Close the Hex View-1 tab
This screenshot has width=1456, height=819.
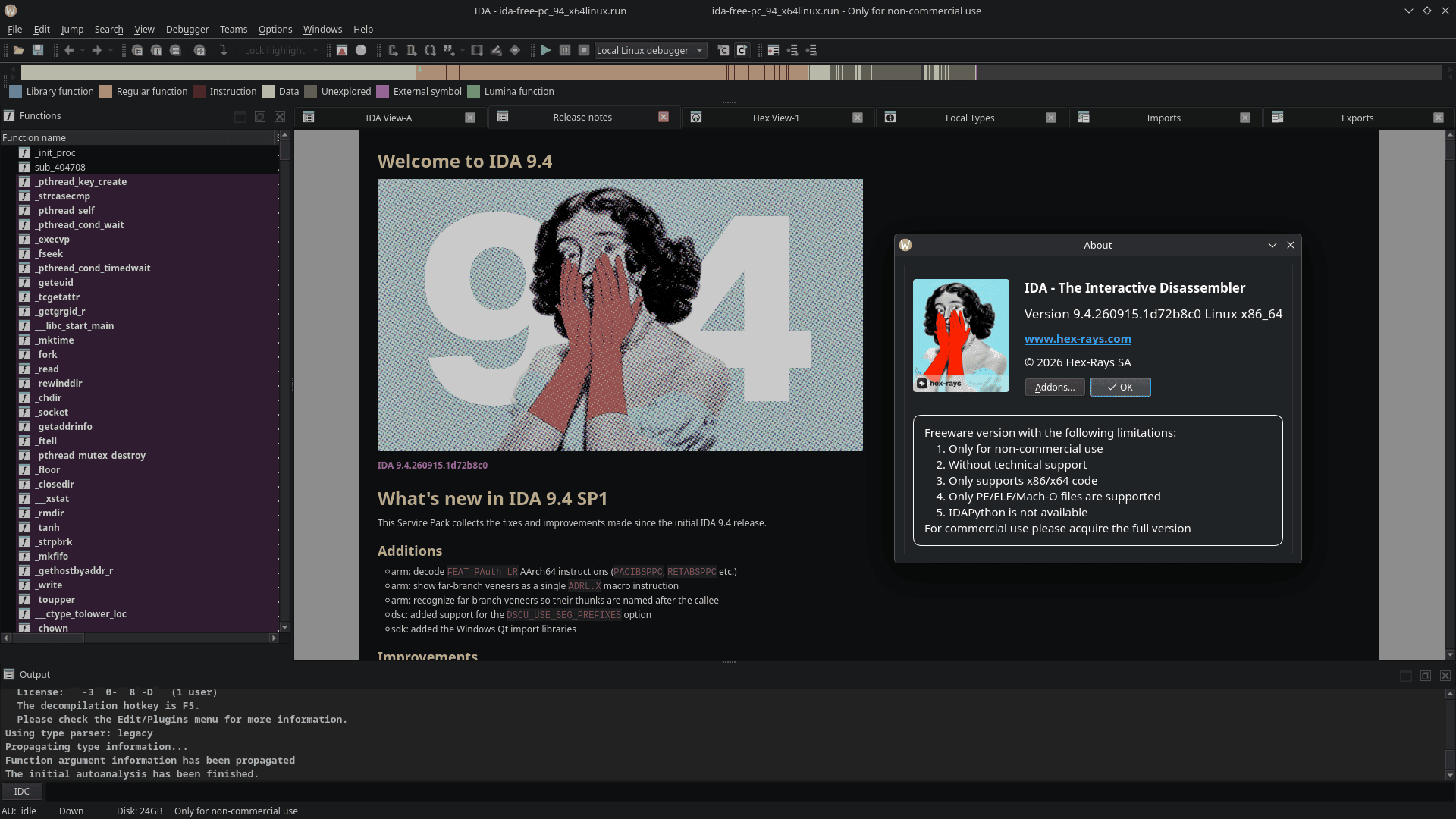pyautogui.click(x=858, y=118)
